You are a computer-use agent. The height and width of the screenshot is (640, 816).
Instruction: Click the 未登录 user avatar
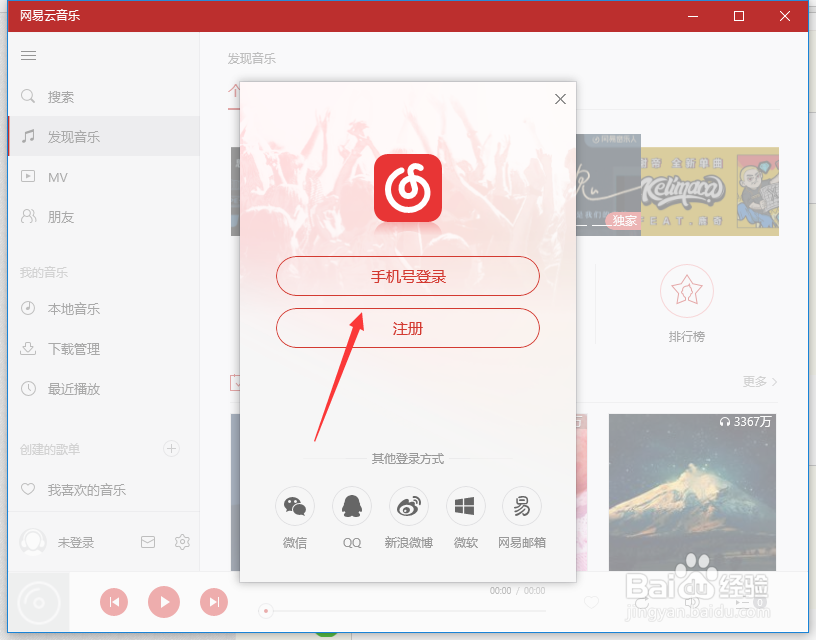(x=33, y=542)
